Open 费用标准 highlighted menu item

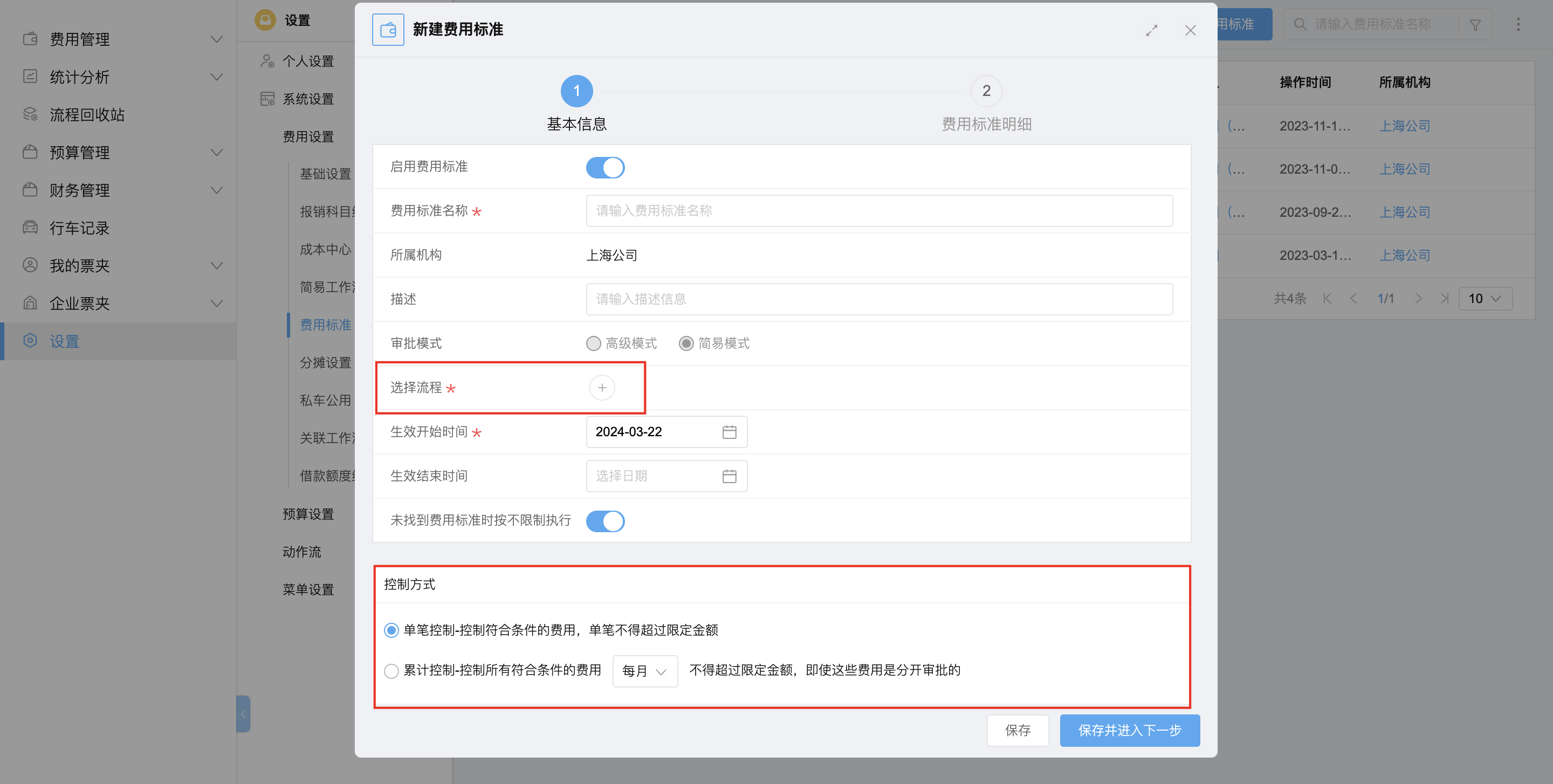pos(326,326)
